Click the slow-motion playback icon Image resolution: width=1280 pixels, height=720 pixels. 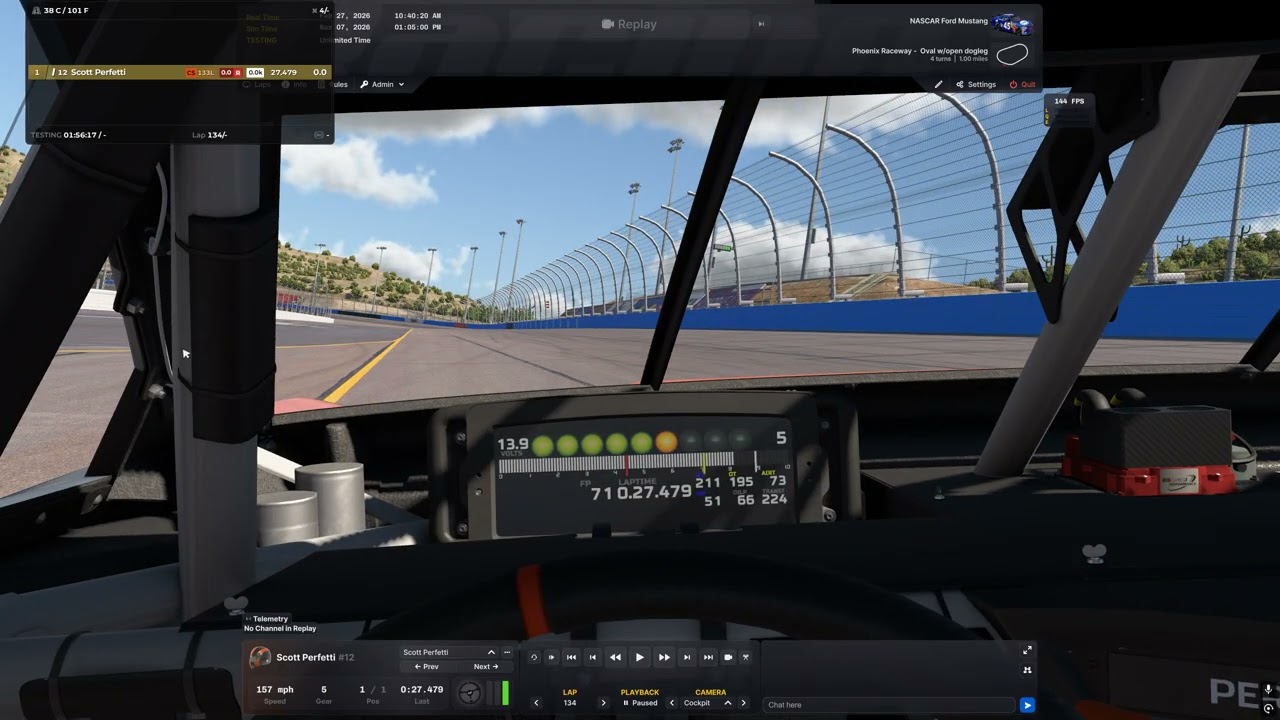pos(551,657)
